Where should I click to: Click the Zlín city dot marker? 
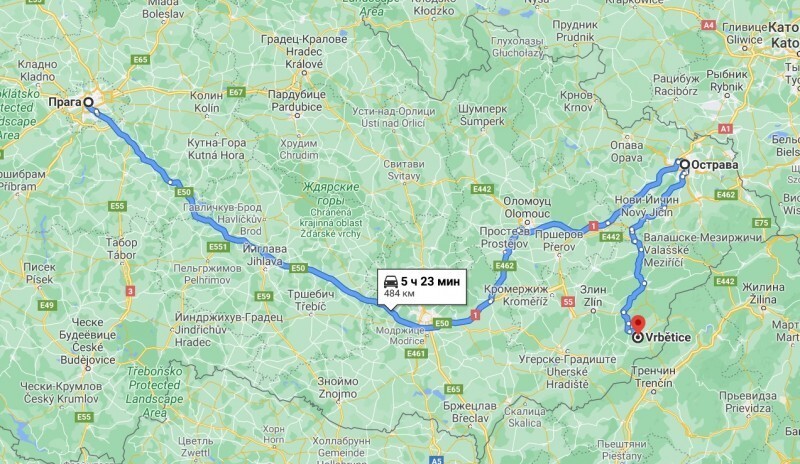pyautogui.click(x=593, y=310)
